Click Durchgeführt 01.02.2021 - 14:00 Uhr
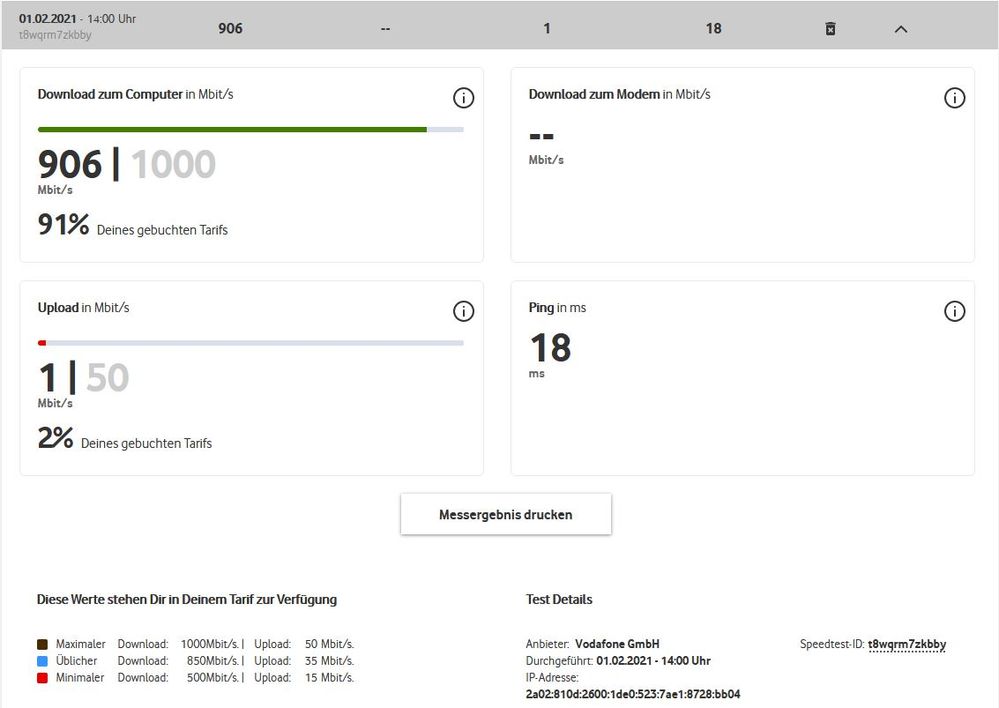The height and width of the screenshot is (708, 999). (x=618, y=661)
